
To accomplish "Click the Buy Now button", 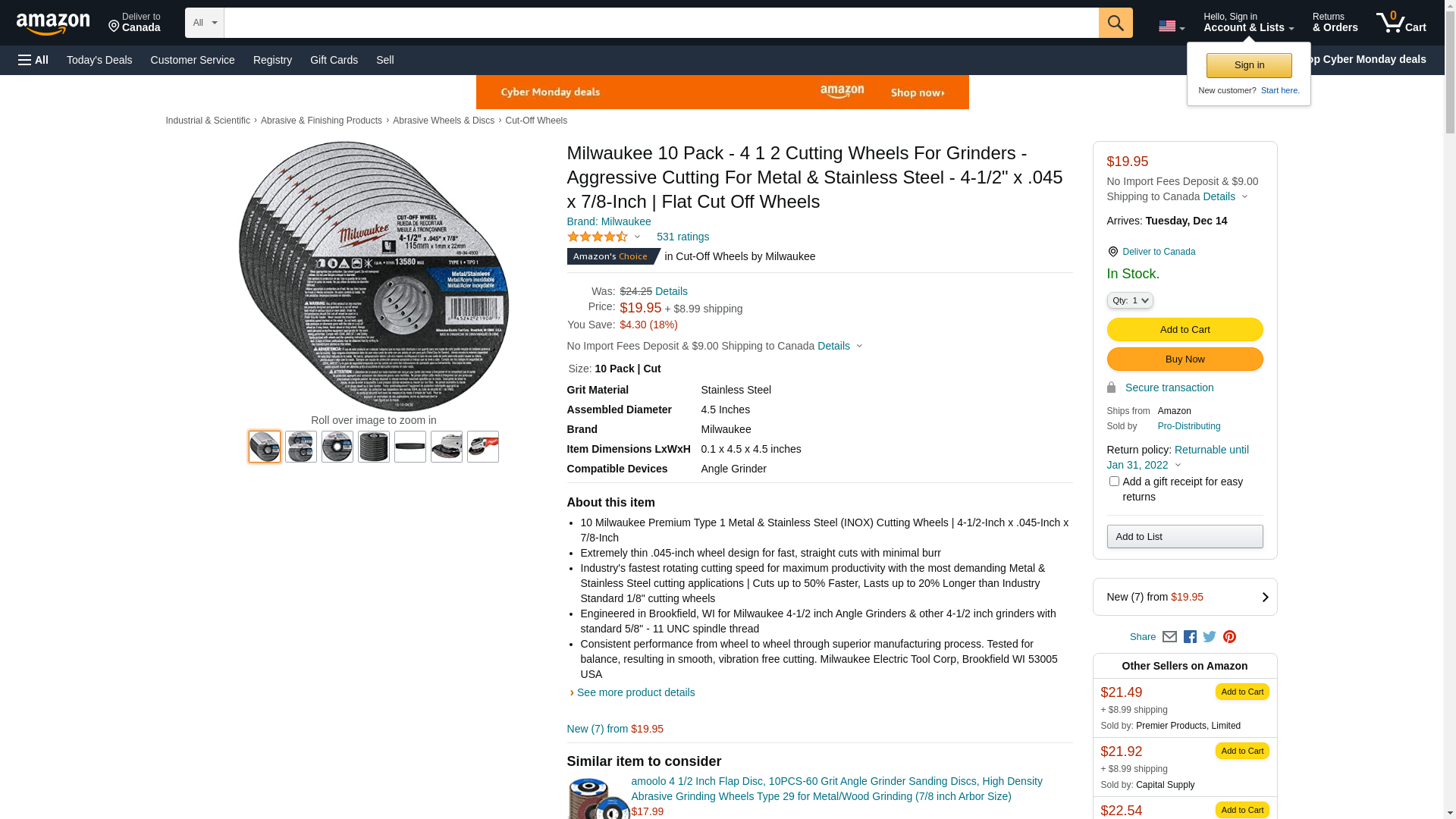I will tap(1185, 359).
